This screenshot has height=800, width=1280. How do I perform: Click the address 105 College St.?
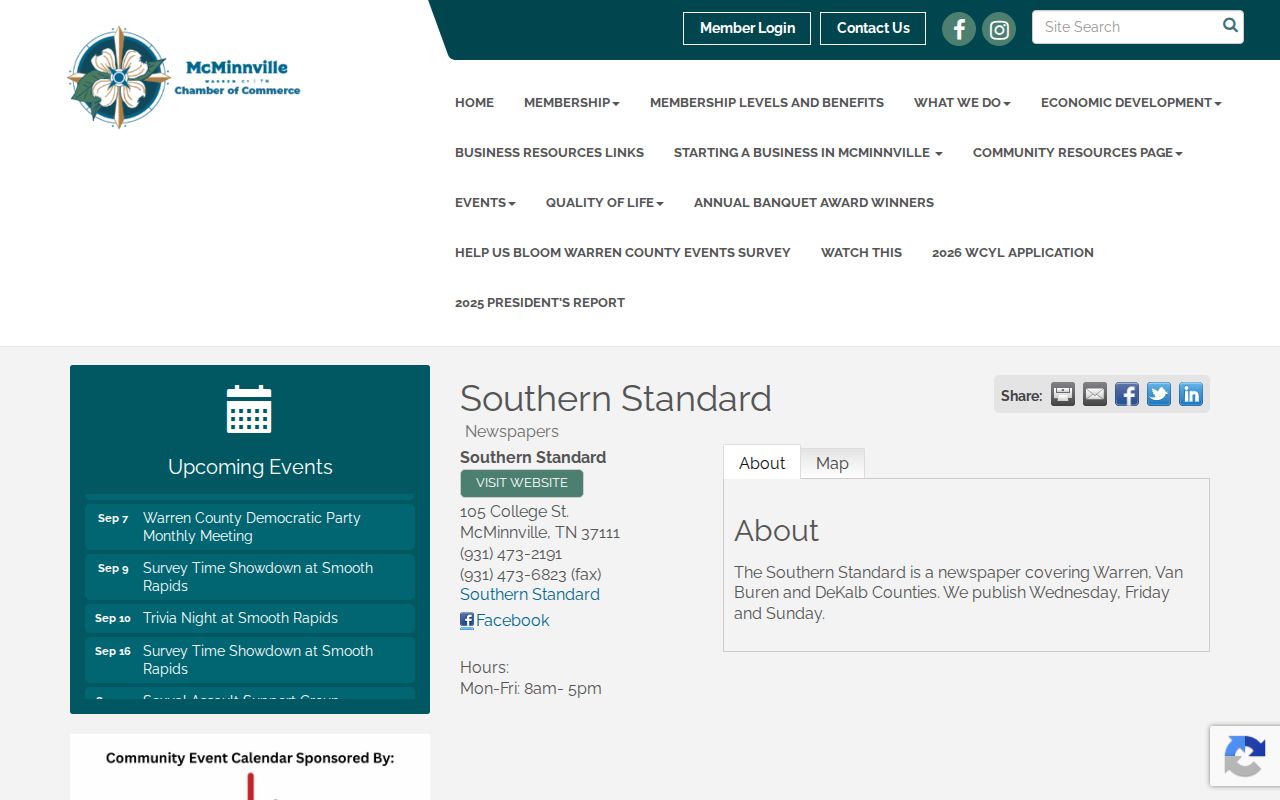515,511
